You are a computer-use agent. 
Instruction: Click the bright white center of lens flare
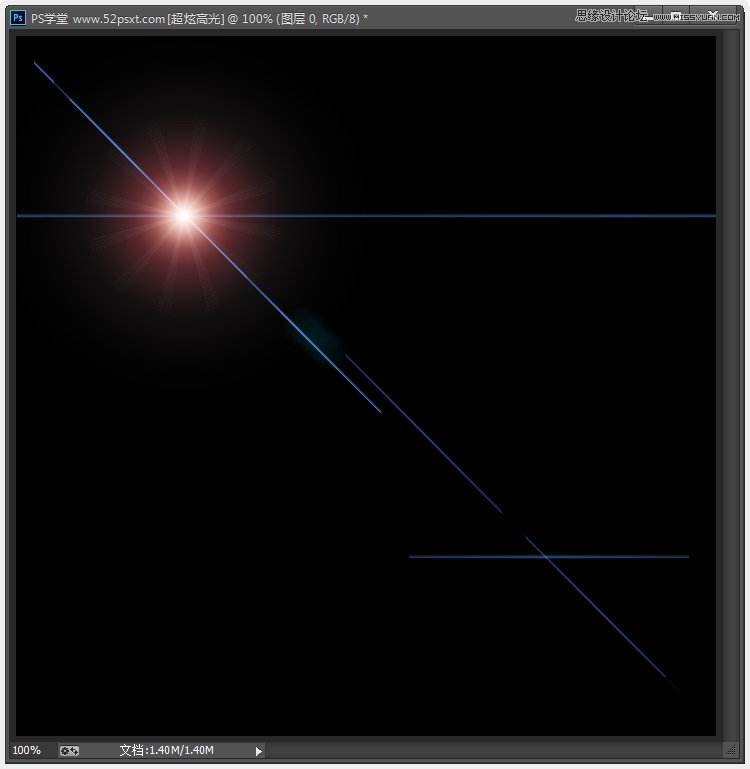click(183, 214)
